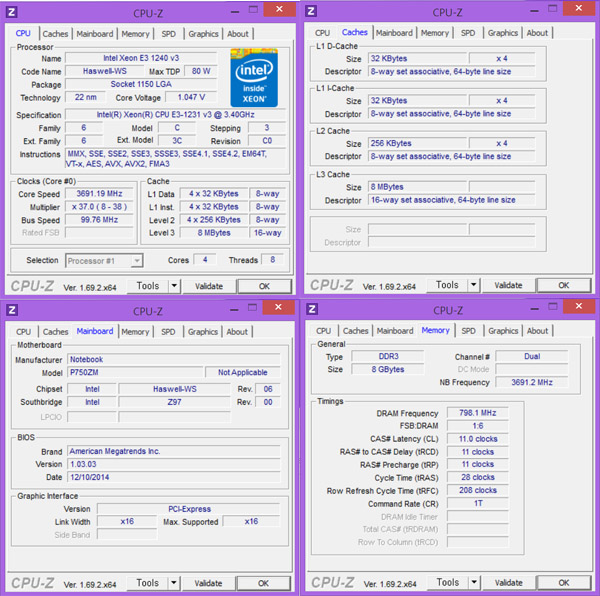Click OK in Caches window

click(564, 285)
